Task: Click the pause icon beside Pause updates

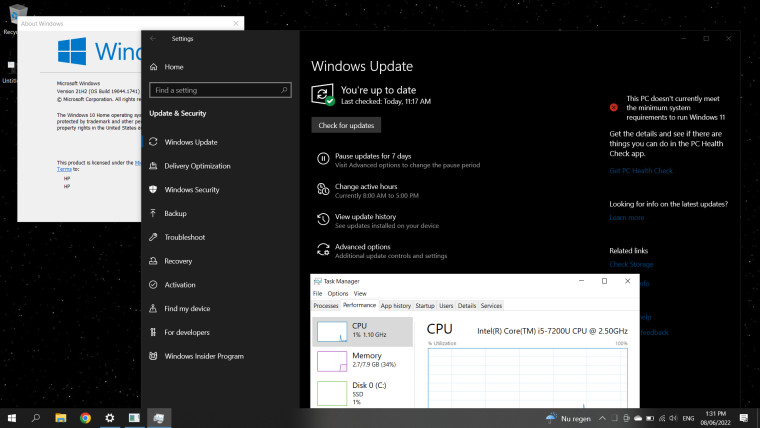Action: point(323,159)
